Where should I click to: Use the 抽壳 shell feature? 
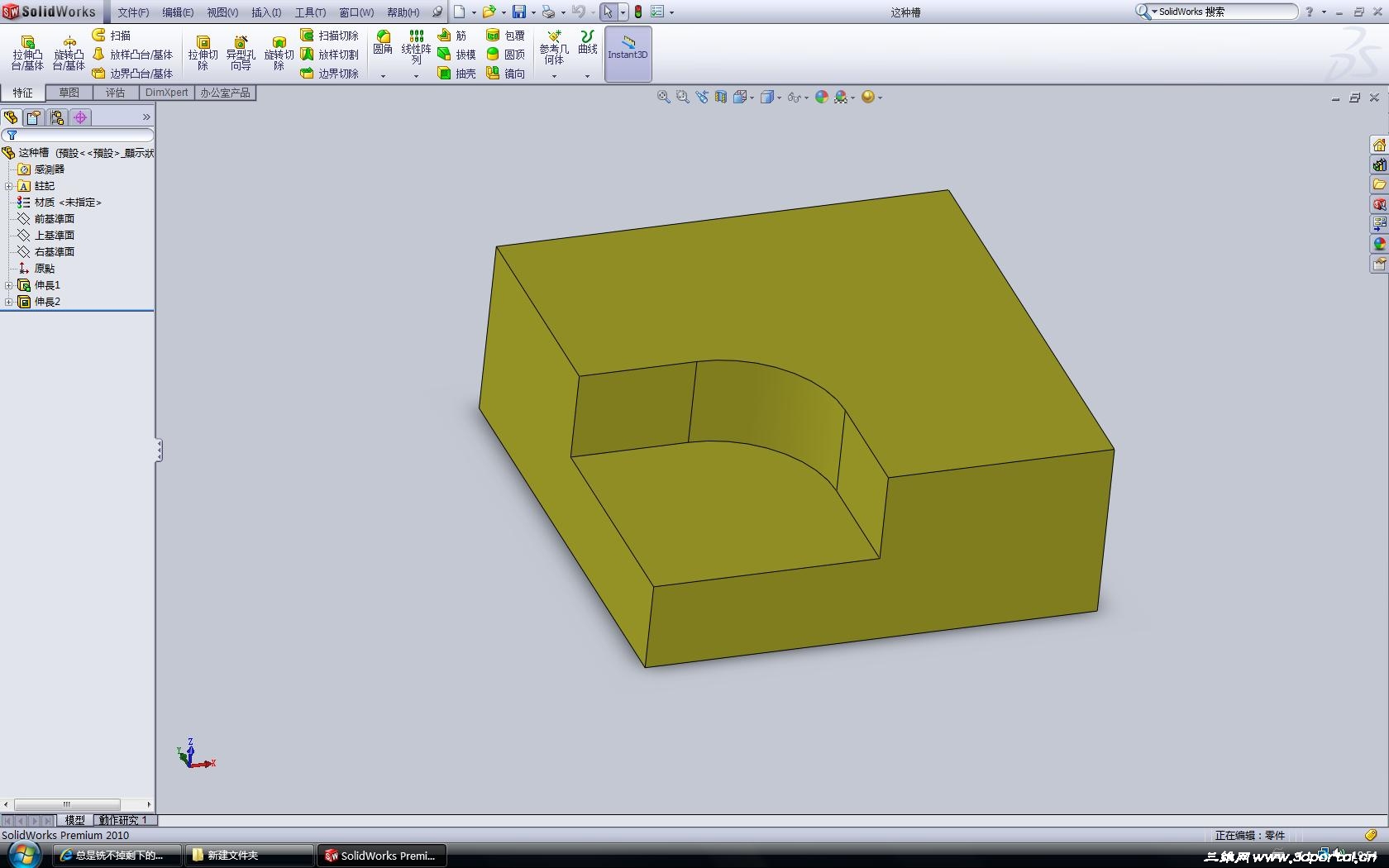pos(456,74)
